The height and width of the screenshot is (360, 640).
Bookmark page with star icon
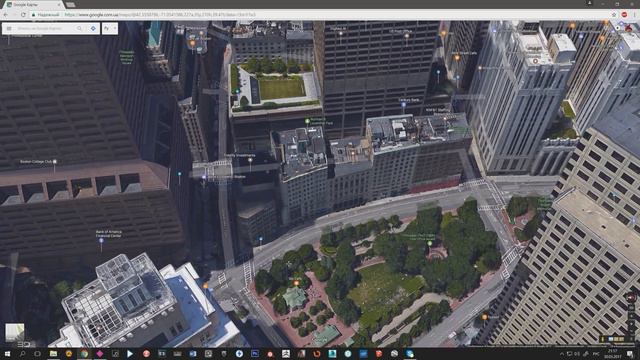click(x=613, y=15)
